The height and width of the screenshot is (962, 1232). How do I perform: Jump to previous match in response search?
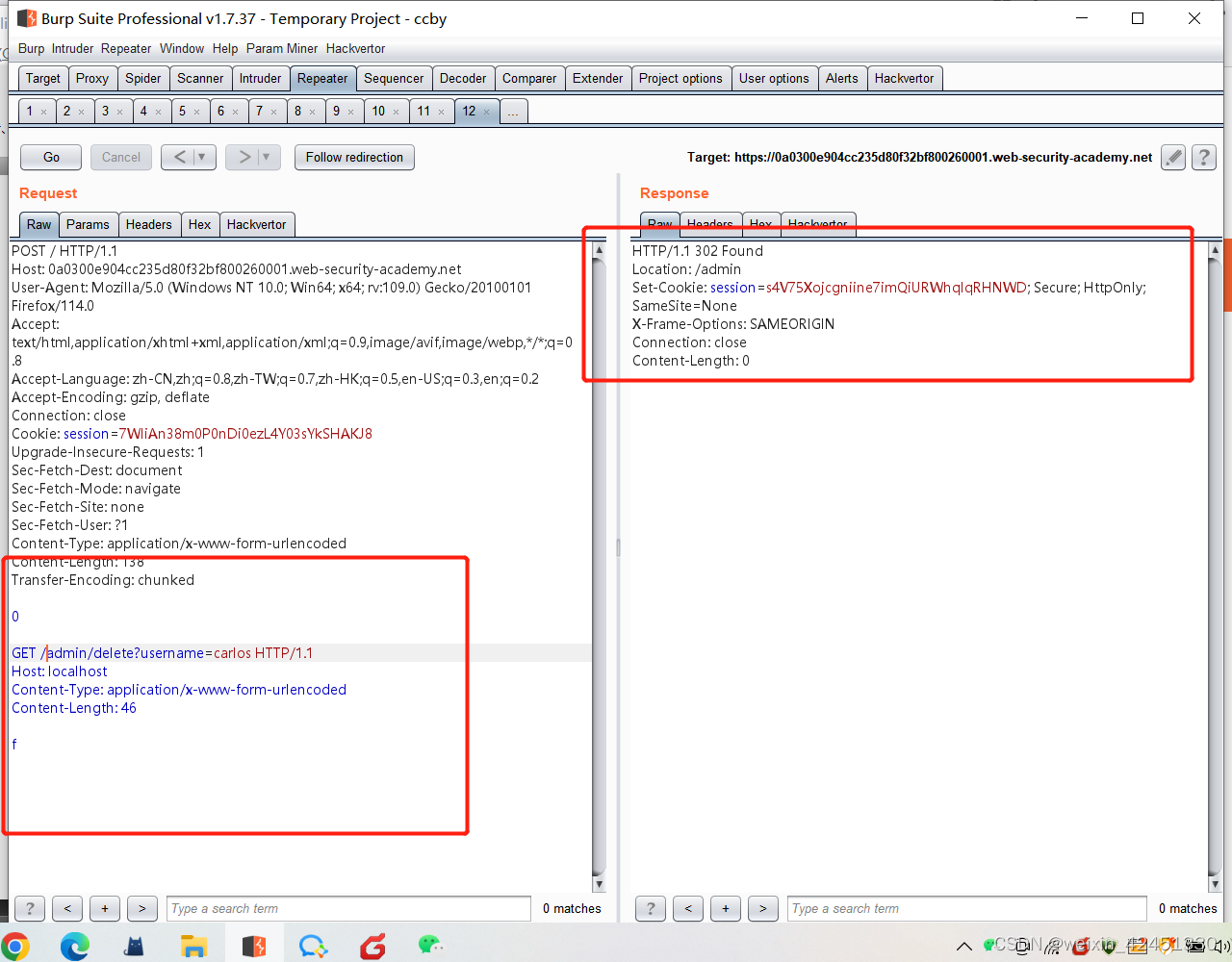(688, 908)
